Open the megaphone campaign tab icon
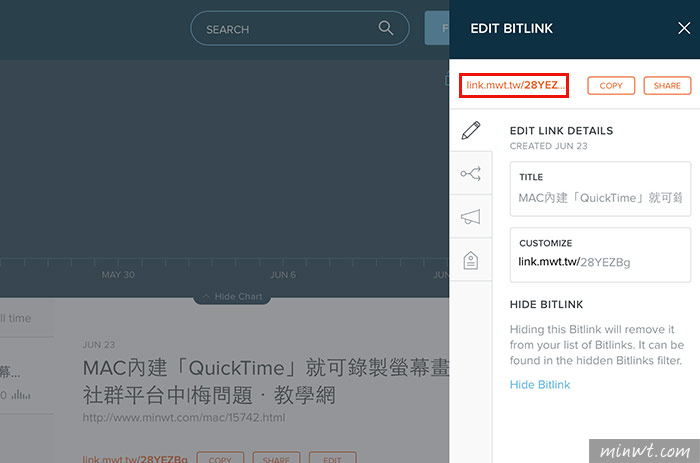This screenshot has width=700, height=463. pyautogui.click(x=471, y=217)
